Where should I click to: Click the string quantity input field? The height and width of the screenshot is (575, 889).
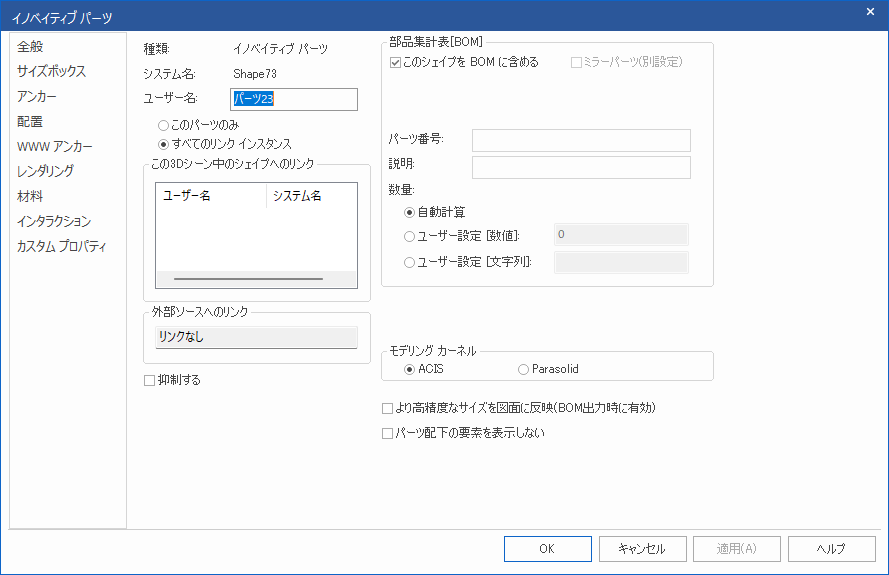[x=621, y=263]
